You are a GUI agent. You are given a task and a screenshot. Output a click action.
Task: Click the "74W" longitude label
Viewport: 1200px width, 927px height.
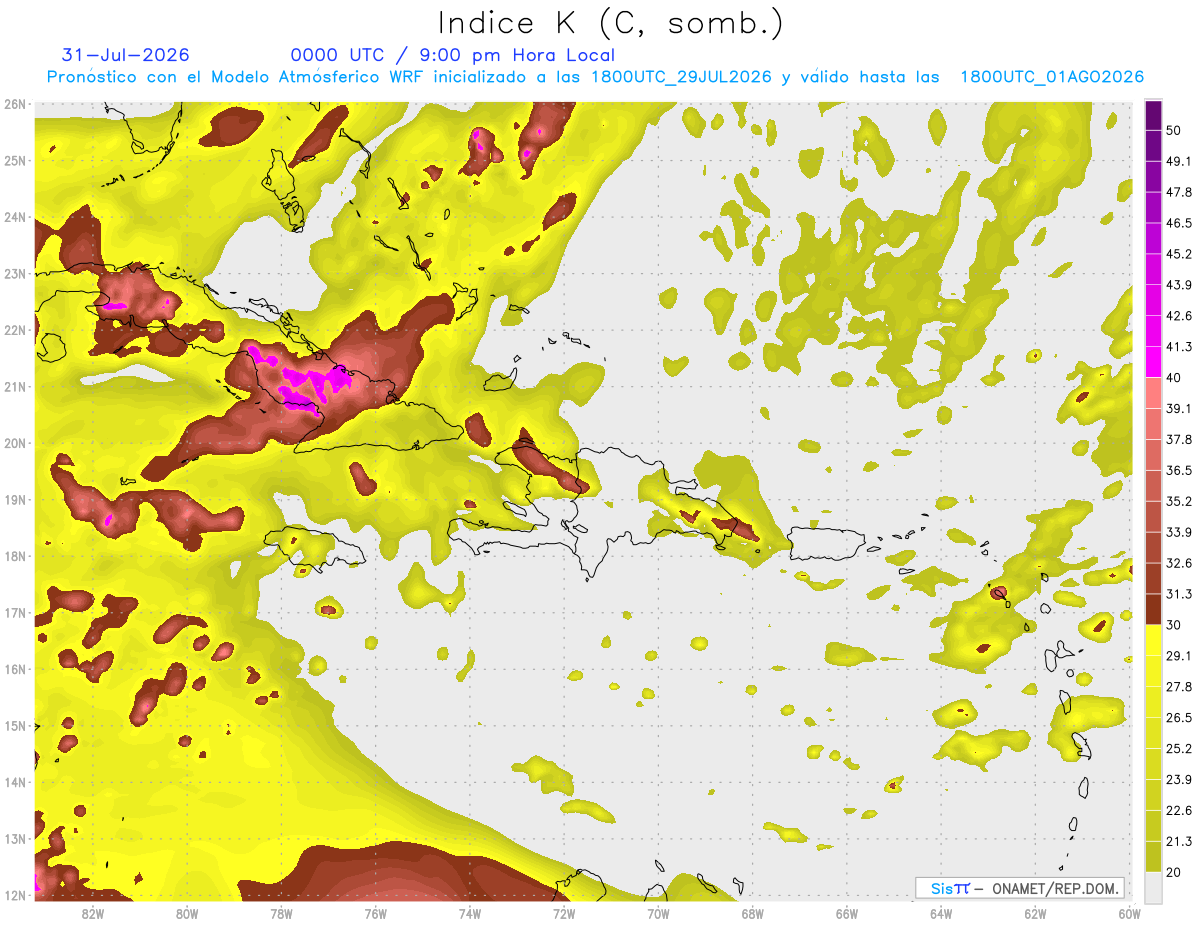point(470,913)
